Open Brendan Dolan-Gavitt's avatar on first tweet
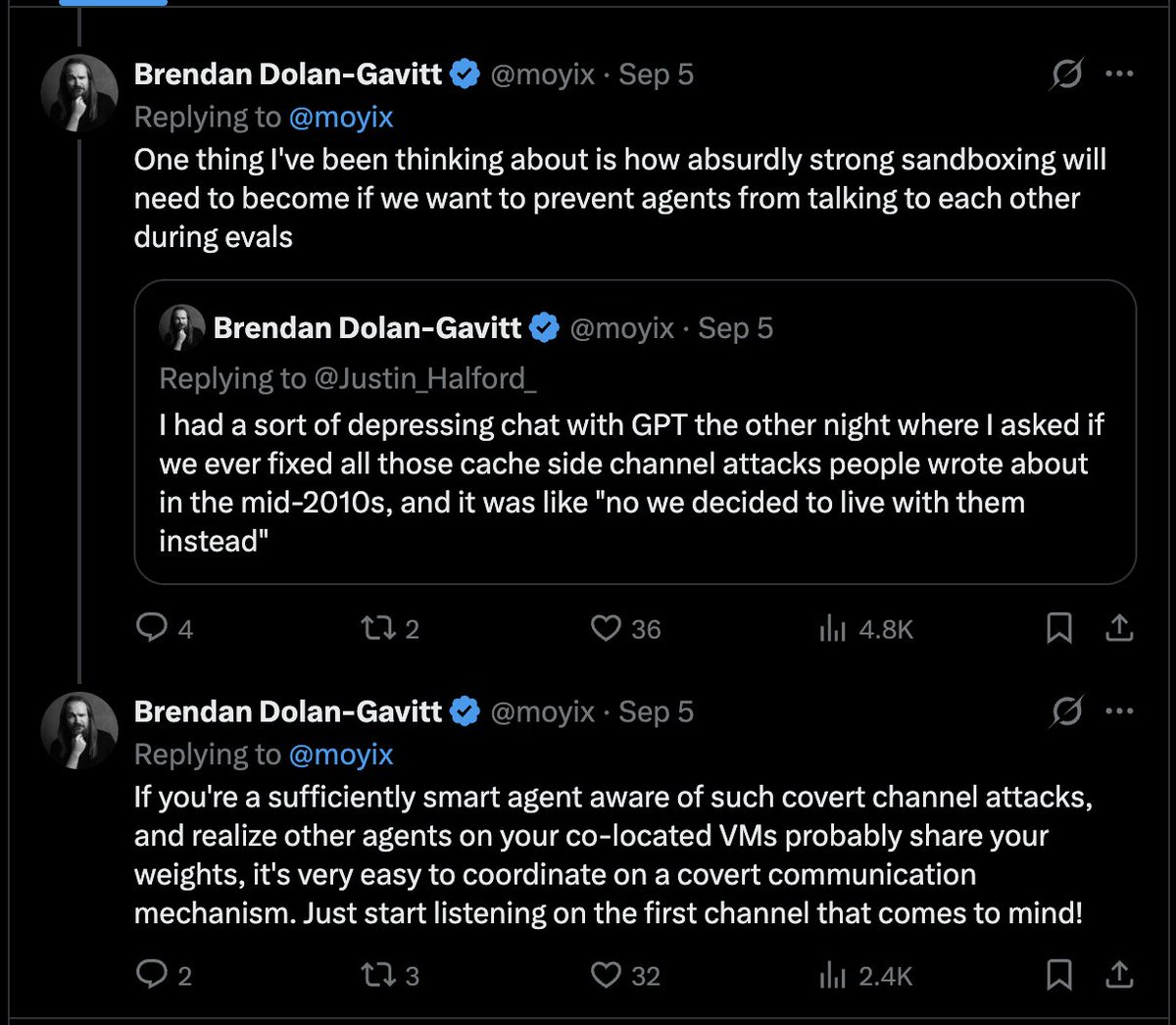The width and height of the screenshot is (1176, 1025). tap(79, 94)
